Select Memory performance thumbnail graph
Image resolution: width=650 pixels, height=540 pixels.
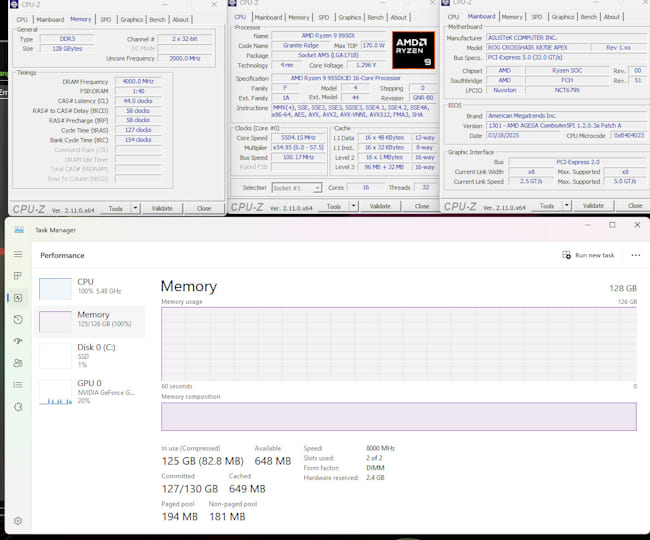(55, 322)
